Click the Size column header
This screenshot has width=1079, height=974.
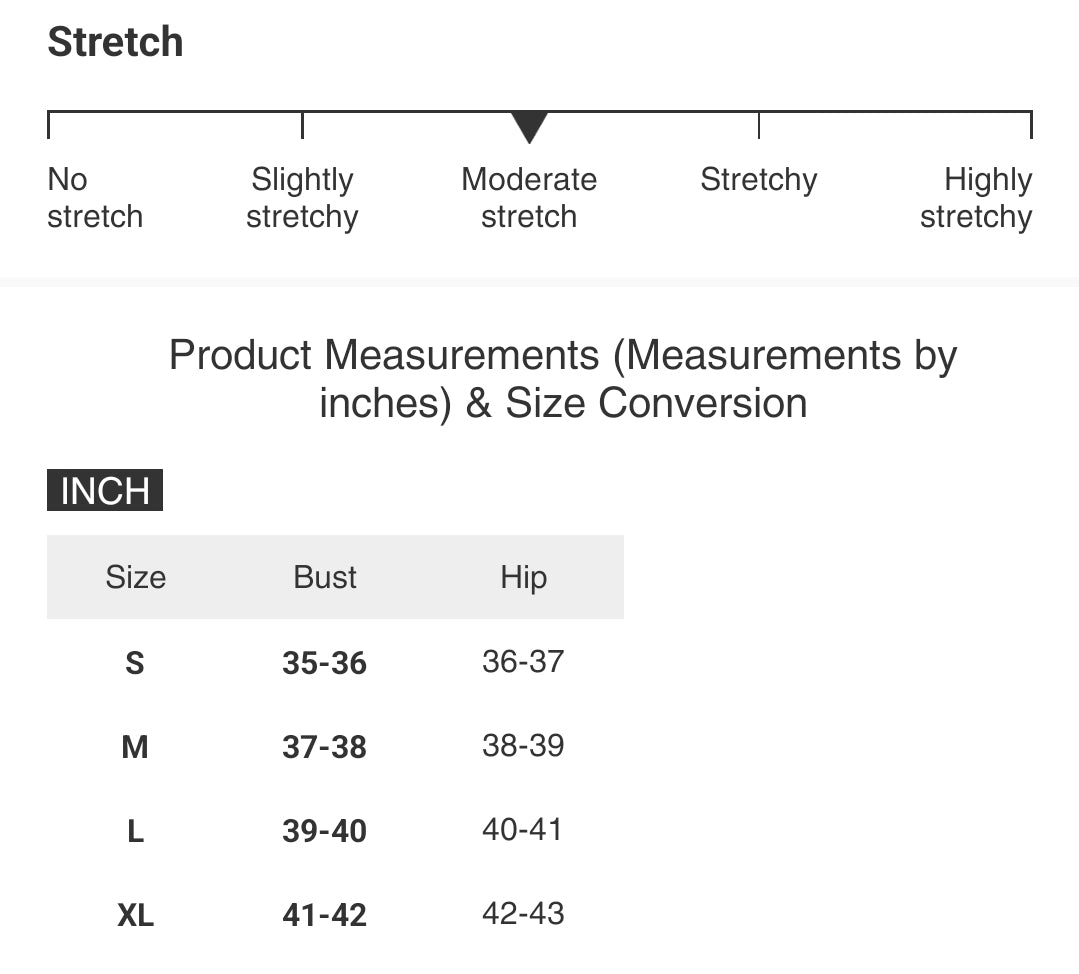pos(135,577)
